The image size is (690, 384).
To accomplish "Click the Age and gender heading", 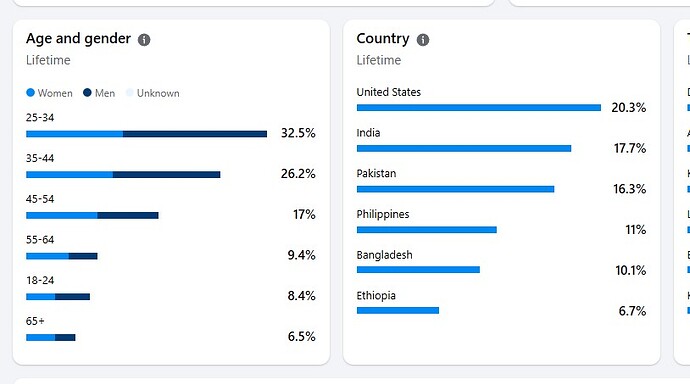I will tap(78, 39).
